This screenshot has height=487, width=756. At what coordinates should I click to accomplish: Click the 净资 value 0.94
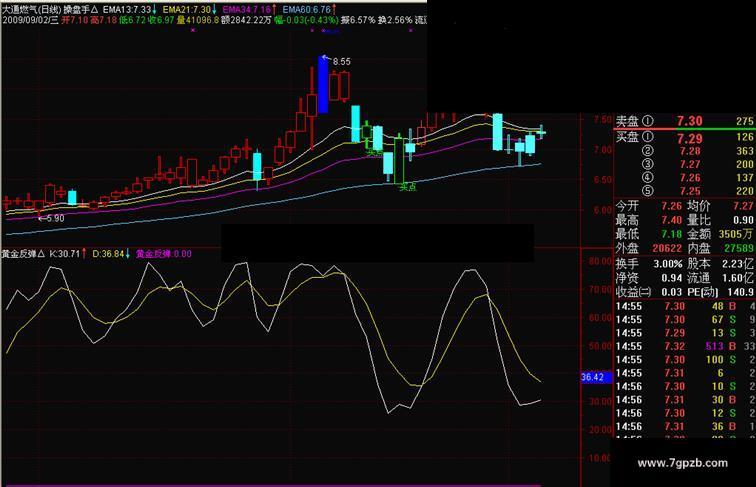(672, 278)
